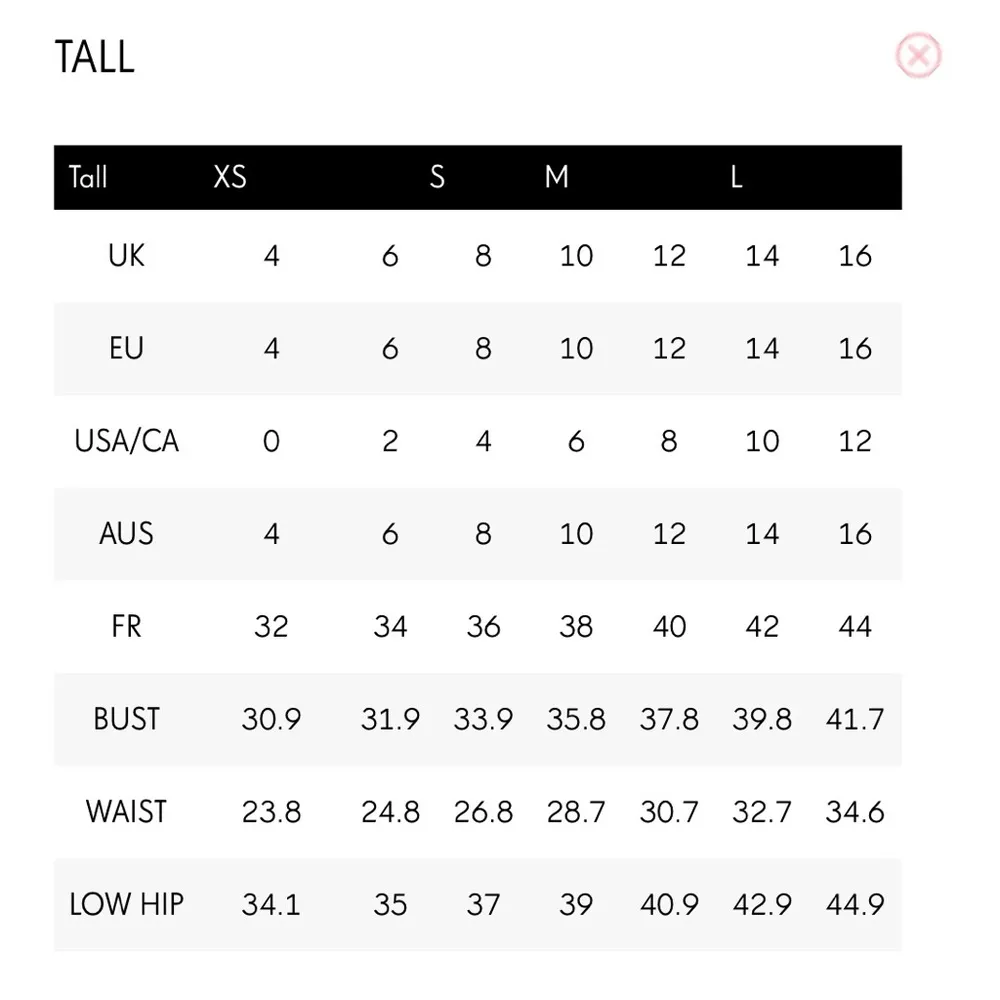Image resolution: width=1000 pixels, height=1000 pixels.
Task: Click the AUS row label
Action: [127, 533]
